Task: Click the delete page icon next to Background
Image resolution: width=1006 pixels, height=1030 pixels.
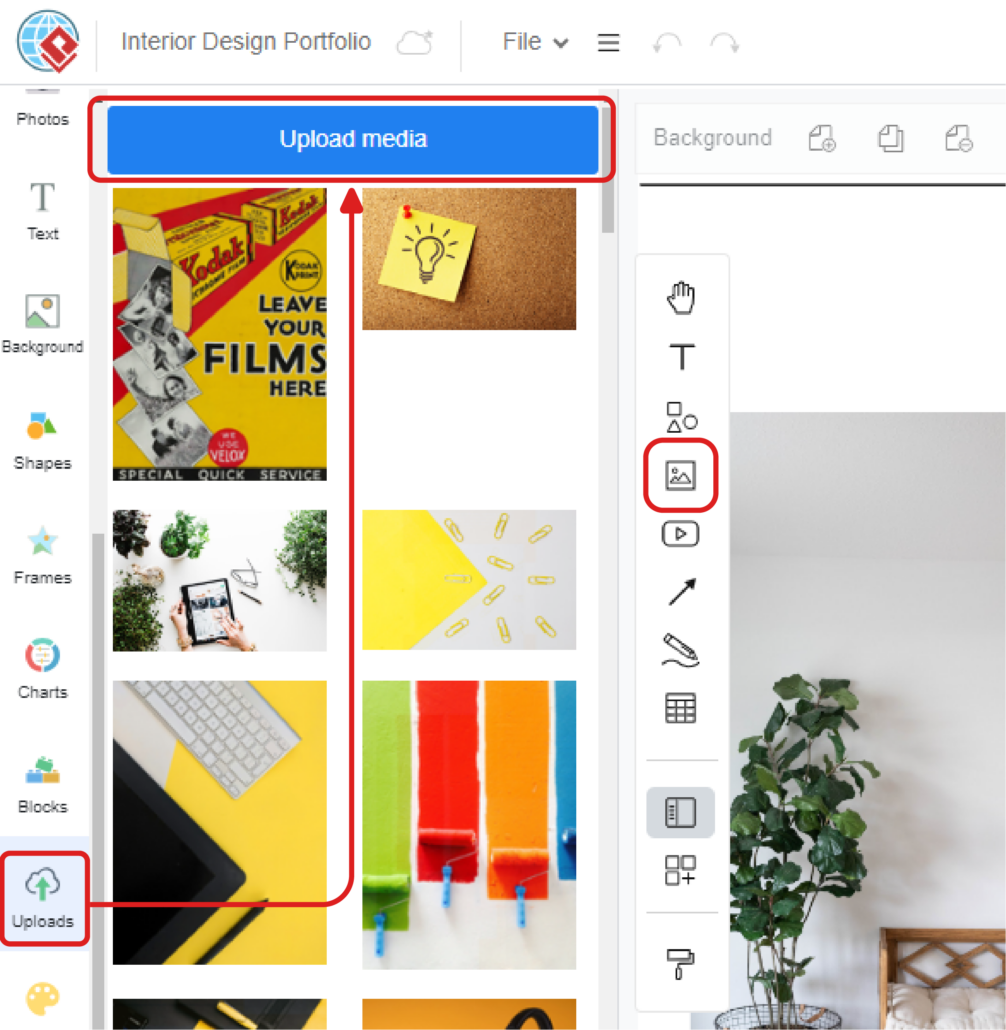Action: (961, 138)
